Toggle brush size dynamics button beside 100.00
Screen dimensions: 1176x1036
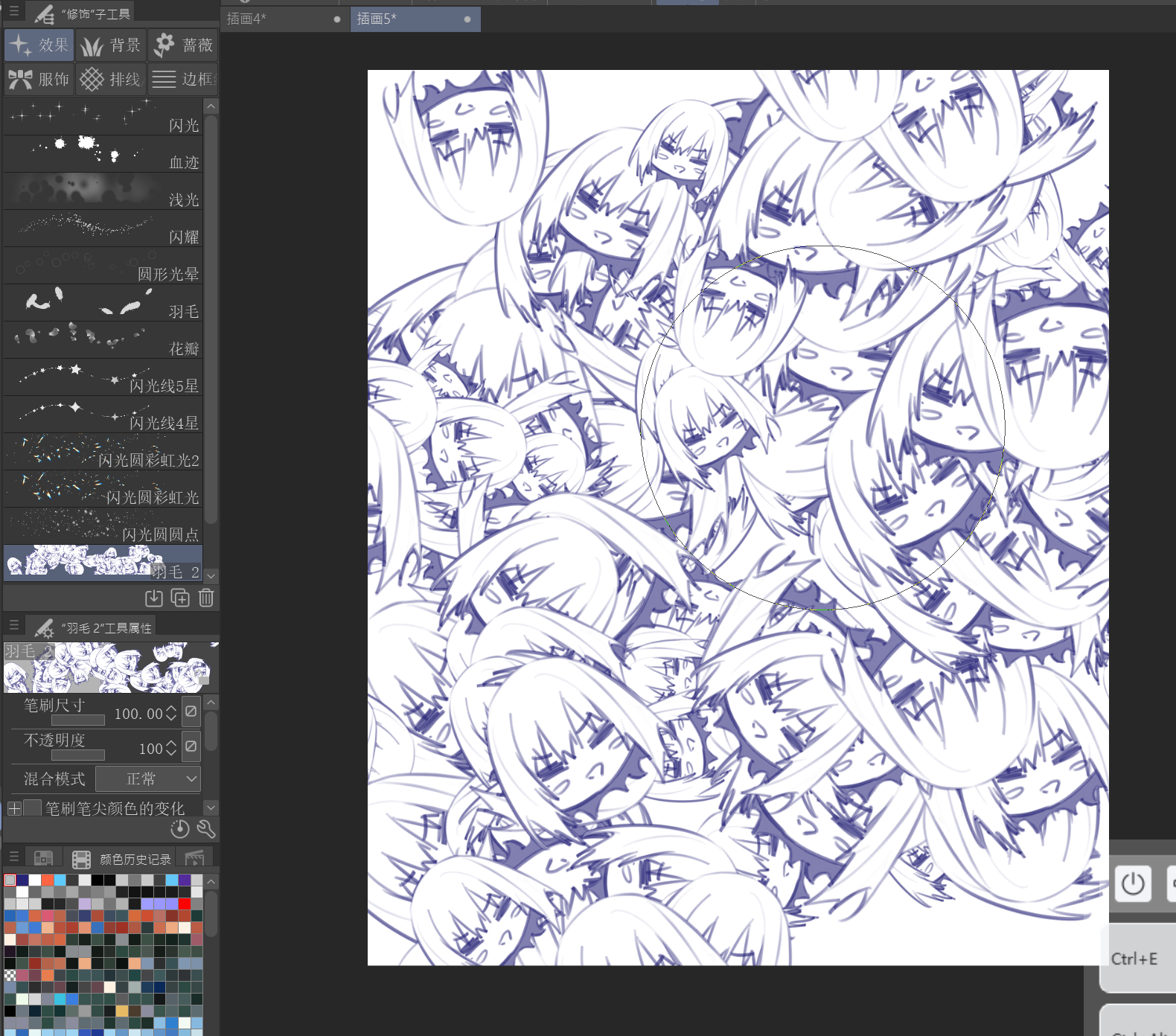coord(191,712)
